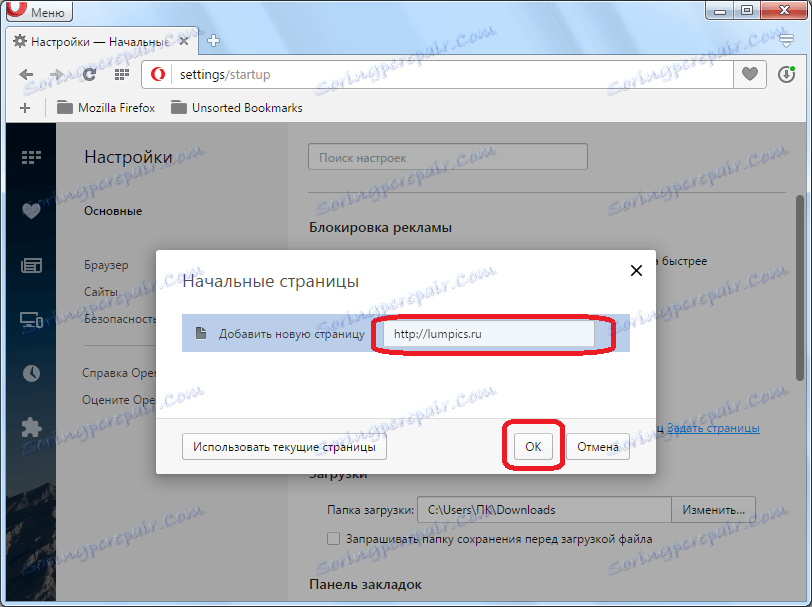Image resolution: width=812 pixels, height=607 pixels.
Task: Toggle Запрашивать папку сохранения checkbox
Action: click(x=334, y=539)
